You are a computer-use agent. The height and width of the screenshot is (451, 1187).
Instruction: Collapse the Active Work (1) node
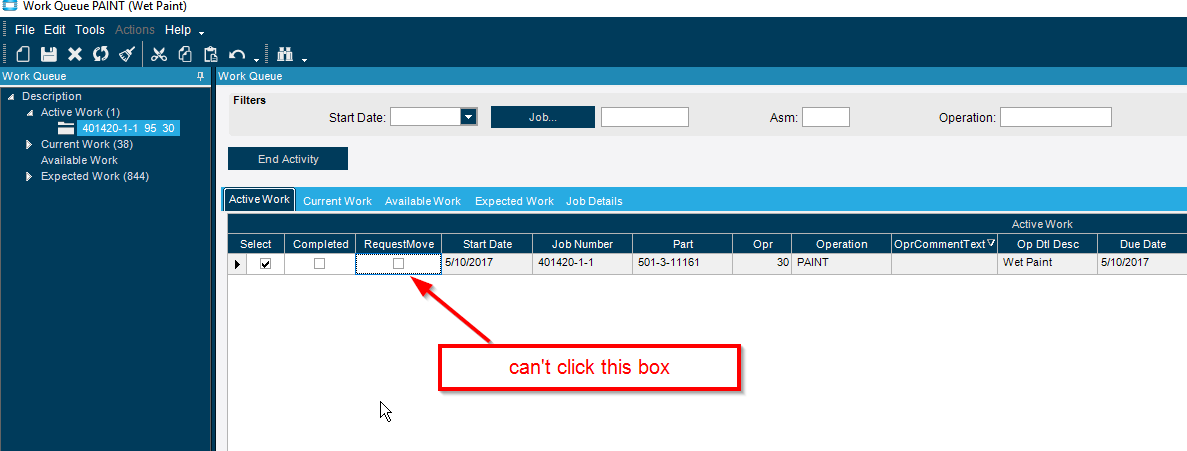(x=30, y=112)
